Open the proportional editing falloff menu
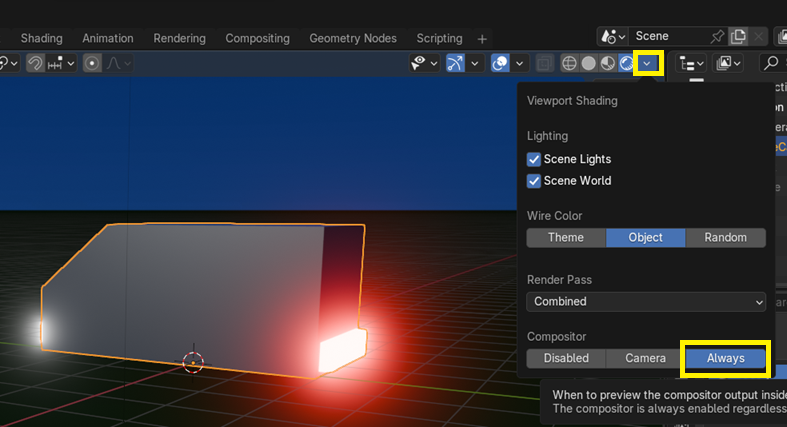This screenshot has width=787, height=427. tap(118, 63)
